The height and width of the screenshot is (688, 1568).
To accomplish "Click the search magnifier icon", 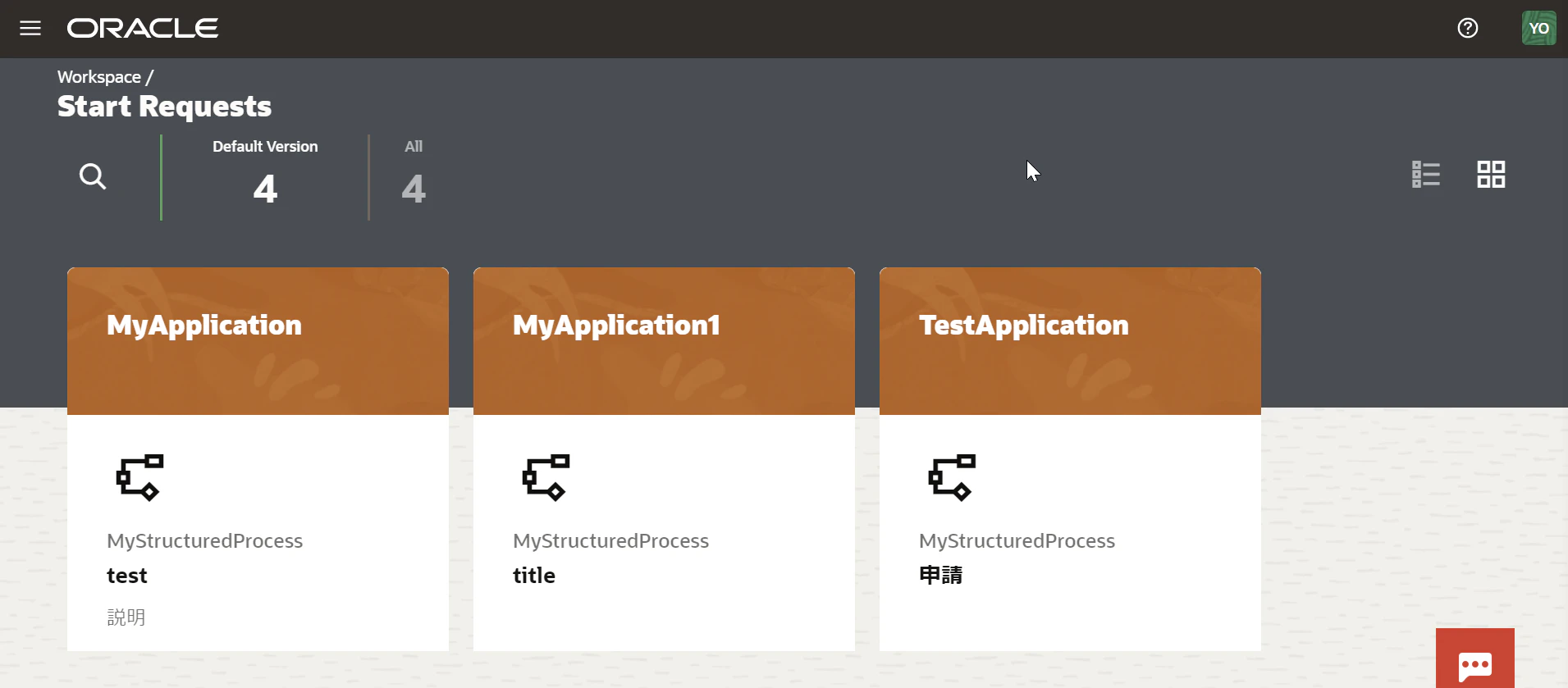I will tap(93, 176).
